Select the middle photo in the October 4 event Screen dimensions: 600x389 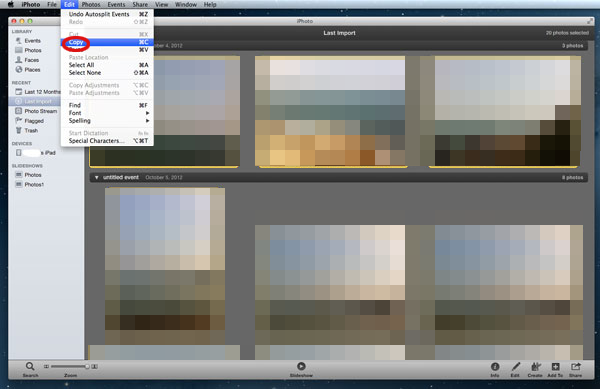pos(330,111)
